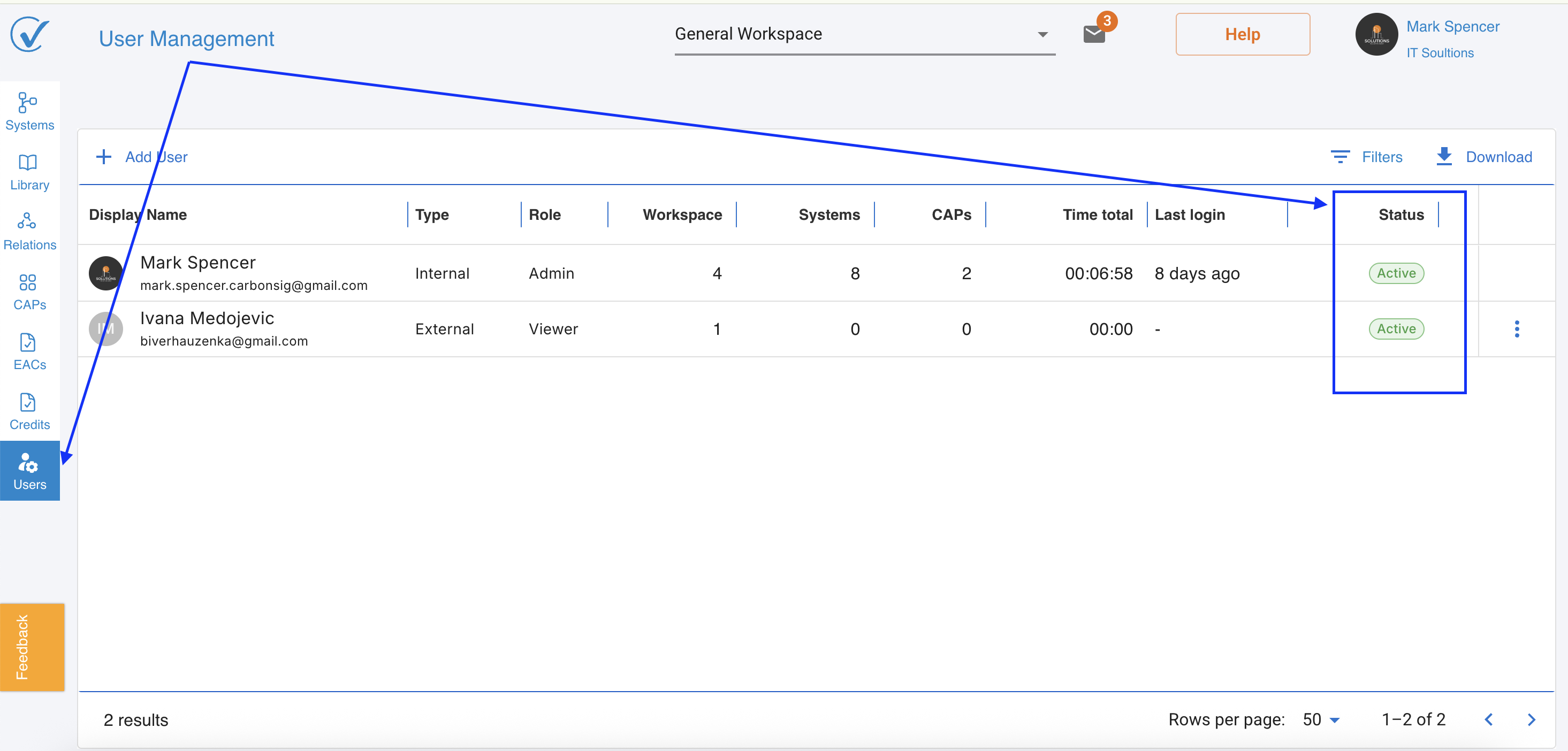The image size is (1568, 751).
Task: Open the Rows per page dropdown
Action: coord(1321,719)
